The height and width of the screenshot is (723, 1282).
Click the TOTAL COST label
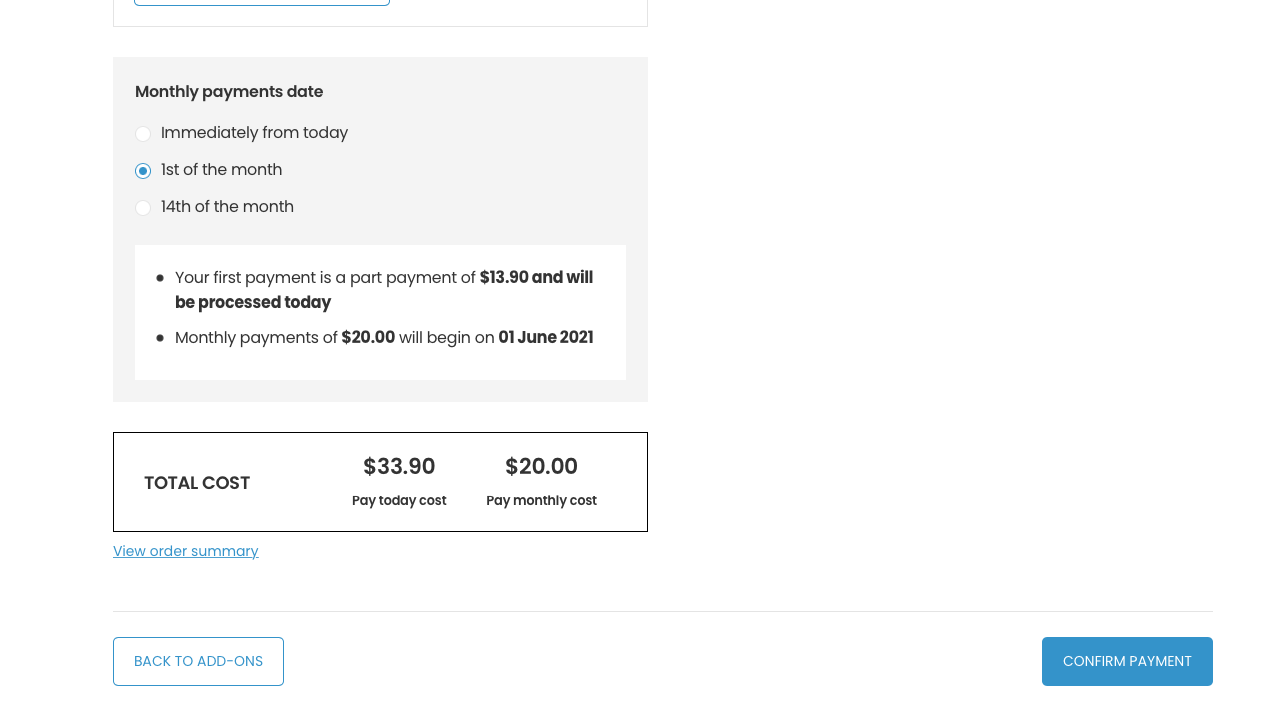pos(197,483)
